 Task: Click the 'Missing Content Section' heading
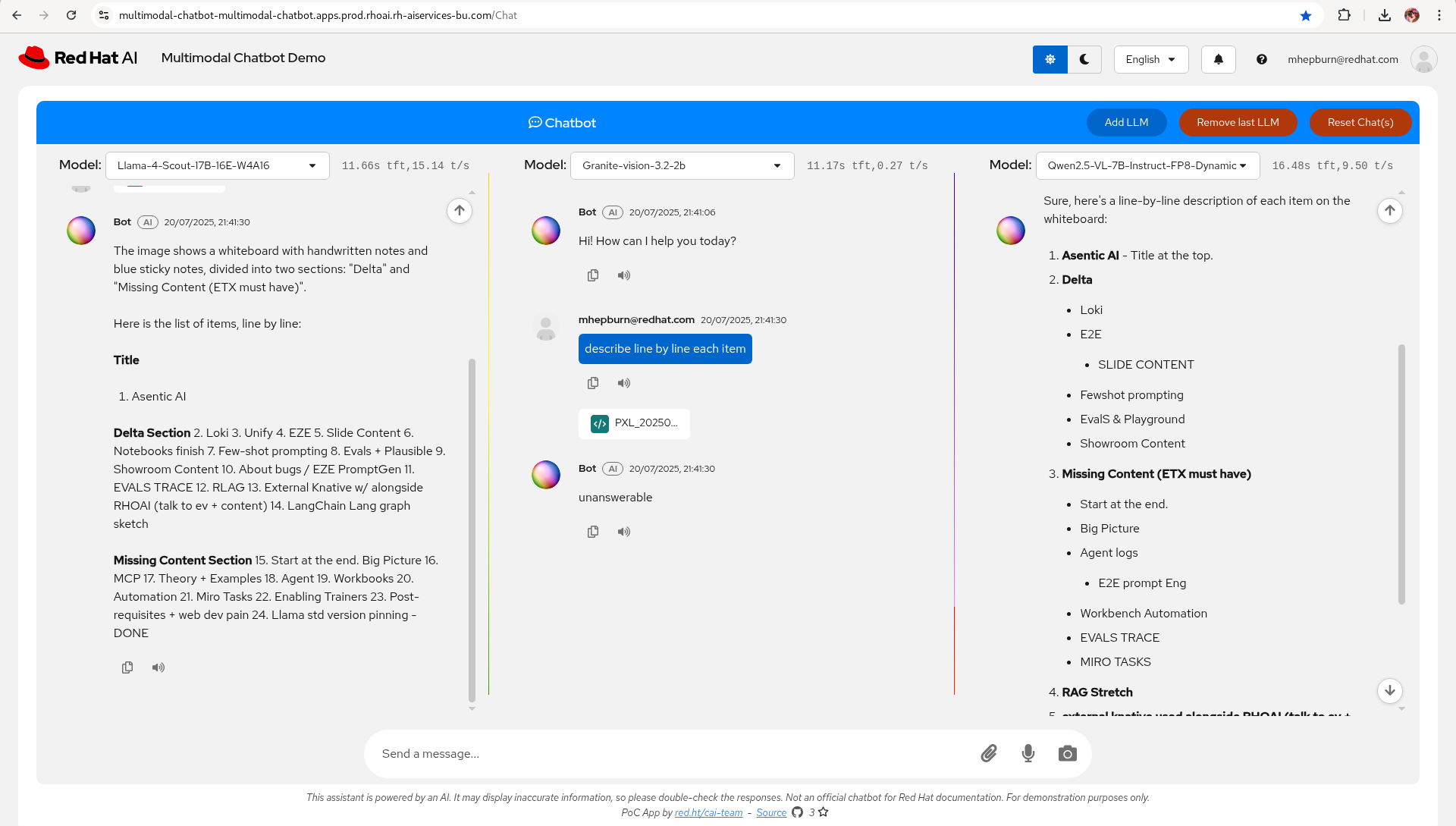click(183, 561)
